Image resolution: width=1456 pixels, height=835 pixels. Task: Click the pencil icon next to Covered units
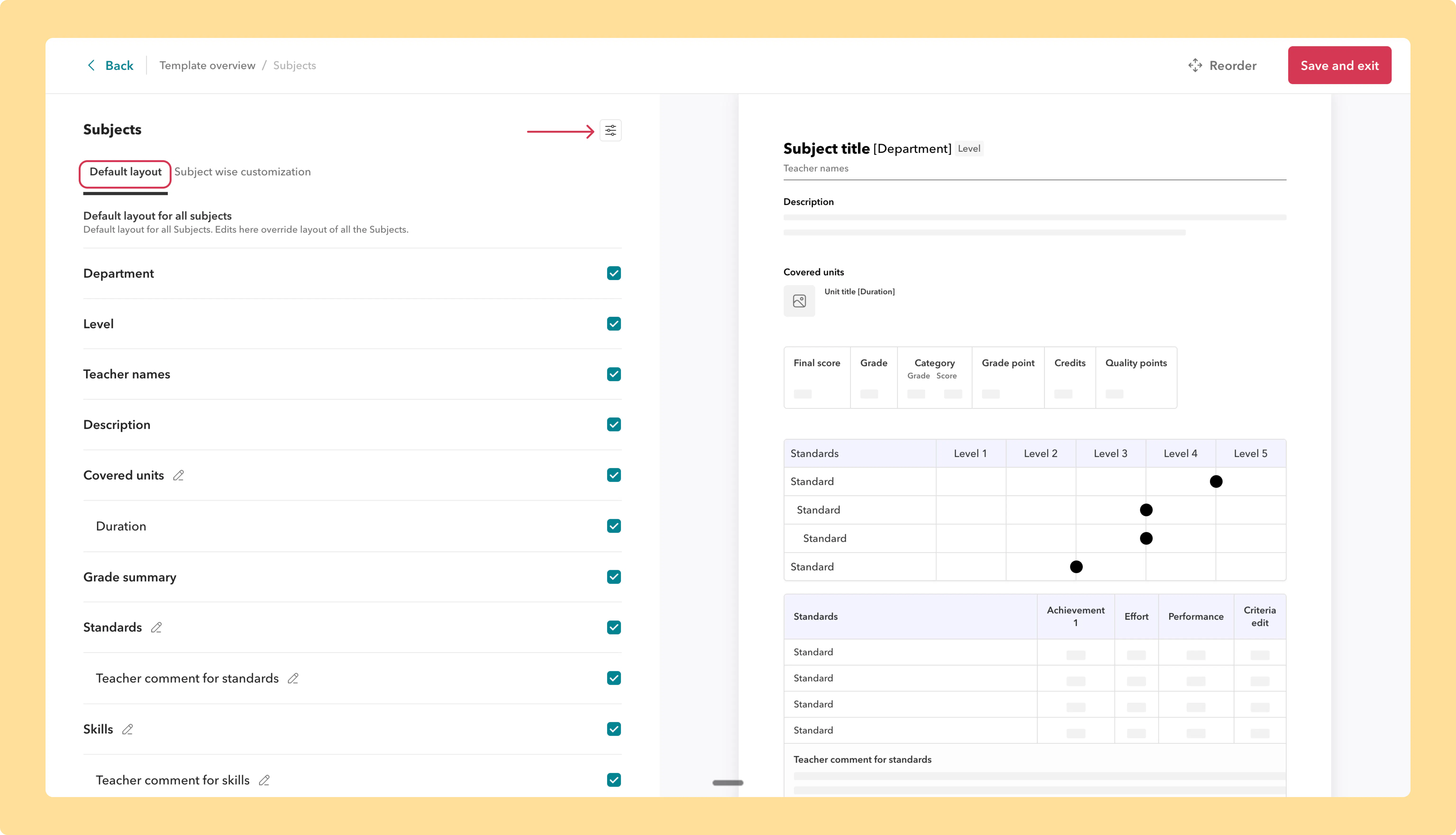tap(178, 475)
